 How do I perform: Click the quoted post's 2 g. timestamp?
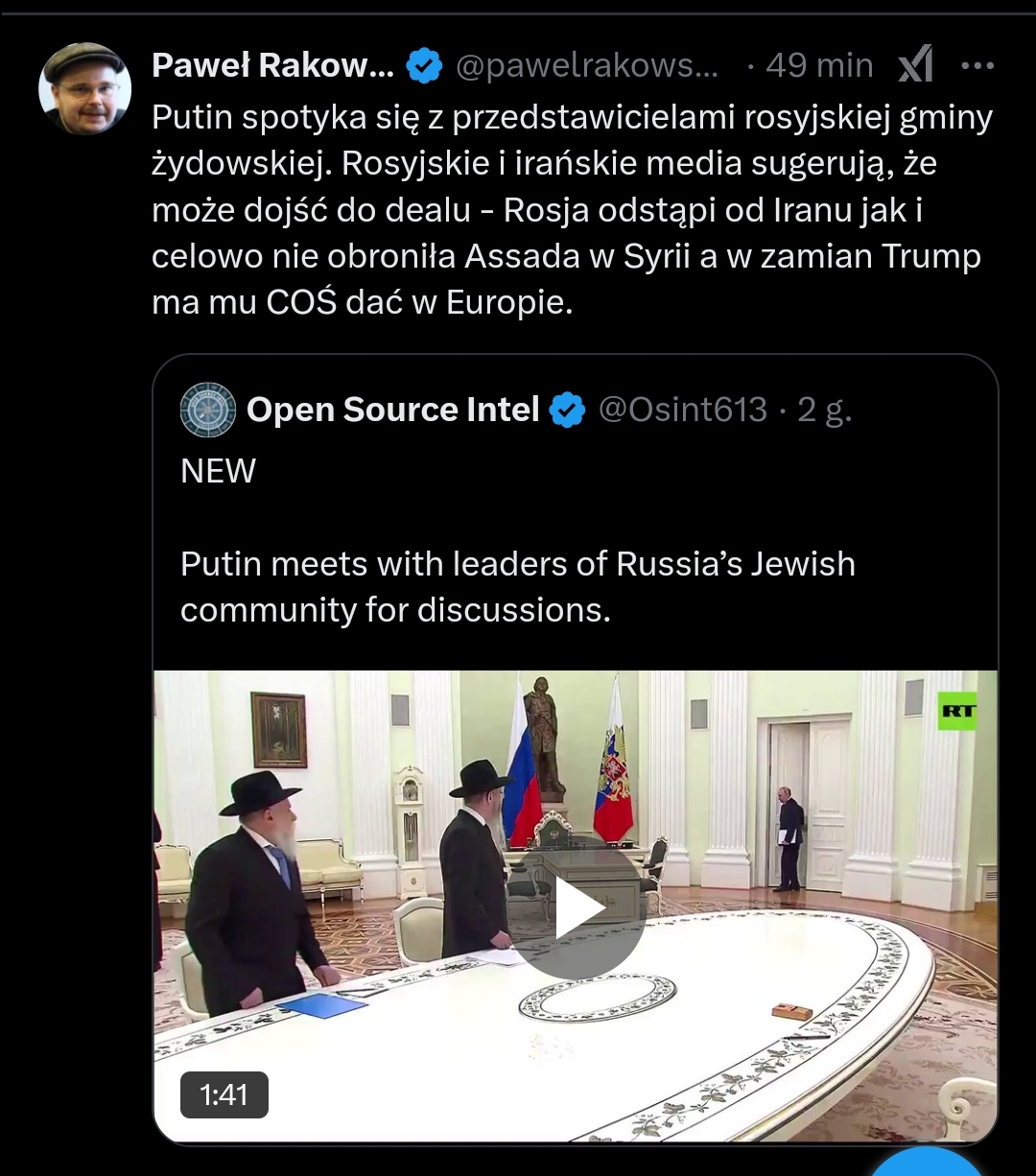pyautogui.click(x=825, y=410)
